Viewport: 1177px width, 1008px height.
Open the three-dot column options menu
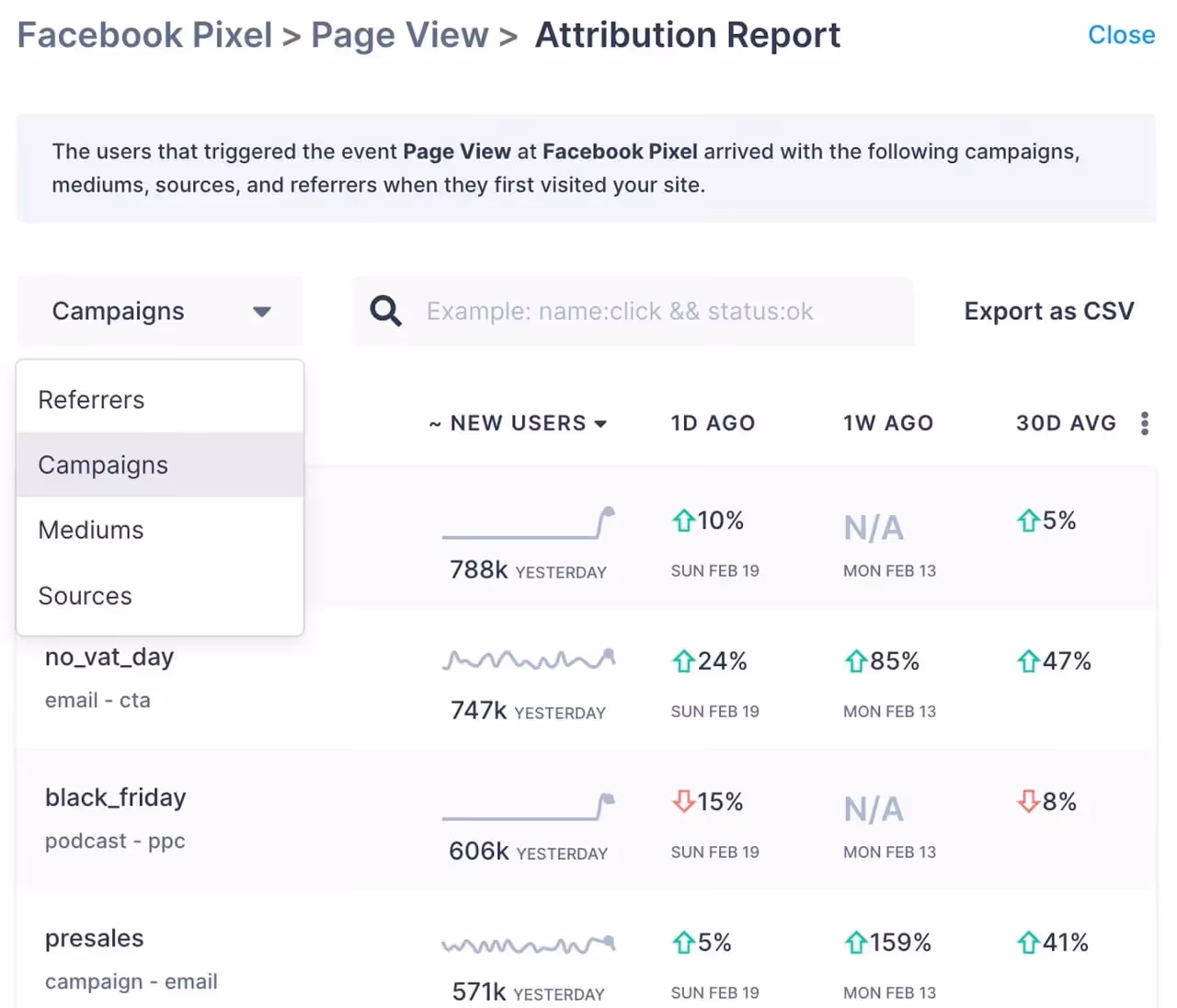(x=1145, y=423)
